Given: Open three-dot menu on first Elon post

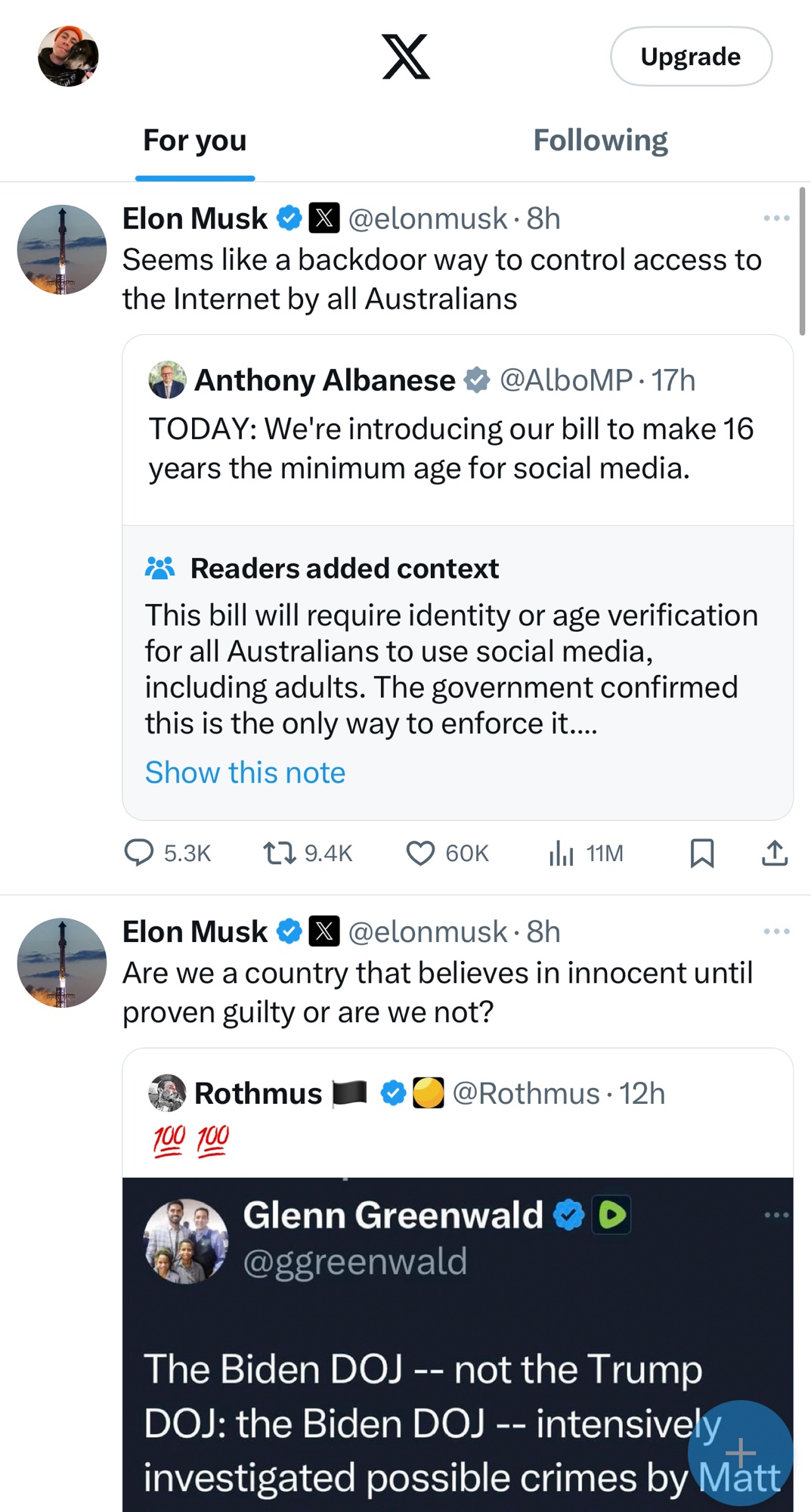Looking at the screenshot, I should point(776,218).
